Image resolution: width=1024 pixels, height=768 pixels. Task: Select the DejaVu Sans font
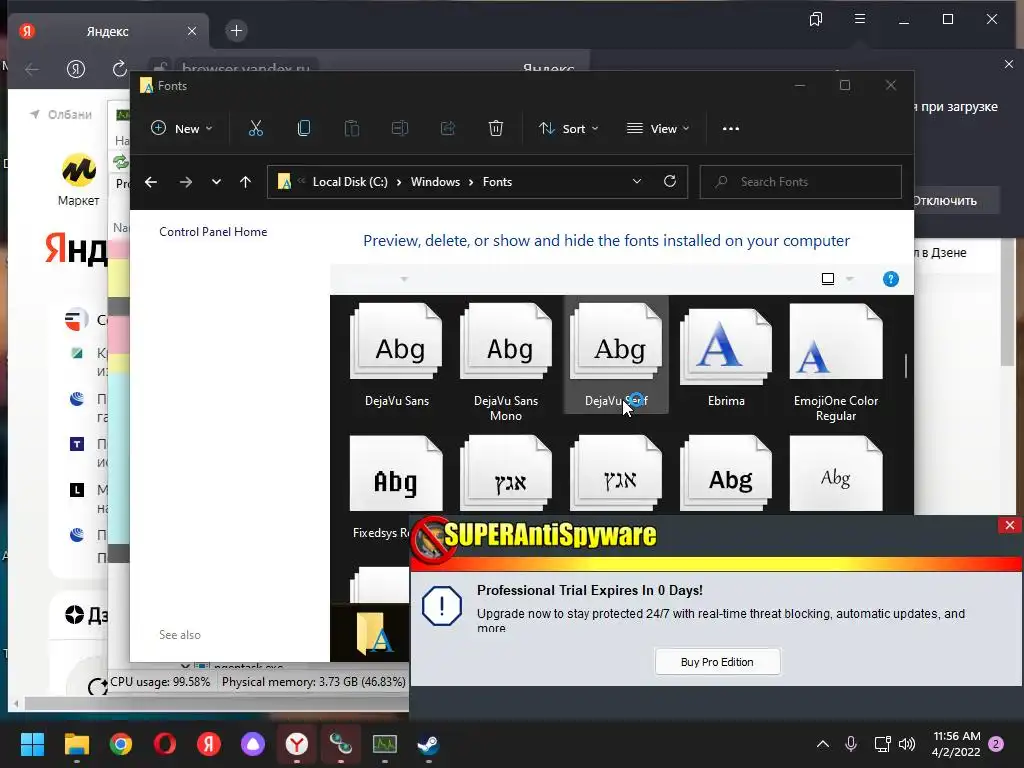[396, 356]
